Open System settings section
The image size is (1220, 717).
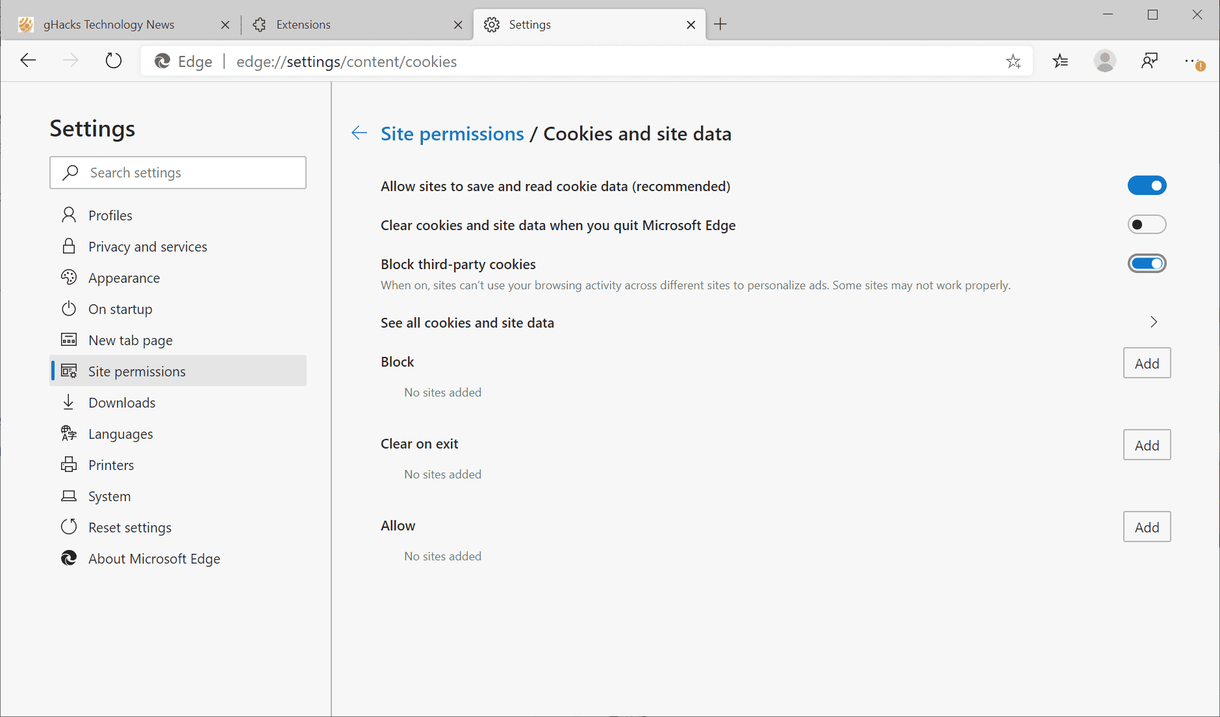(178, 496)
